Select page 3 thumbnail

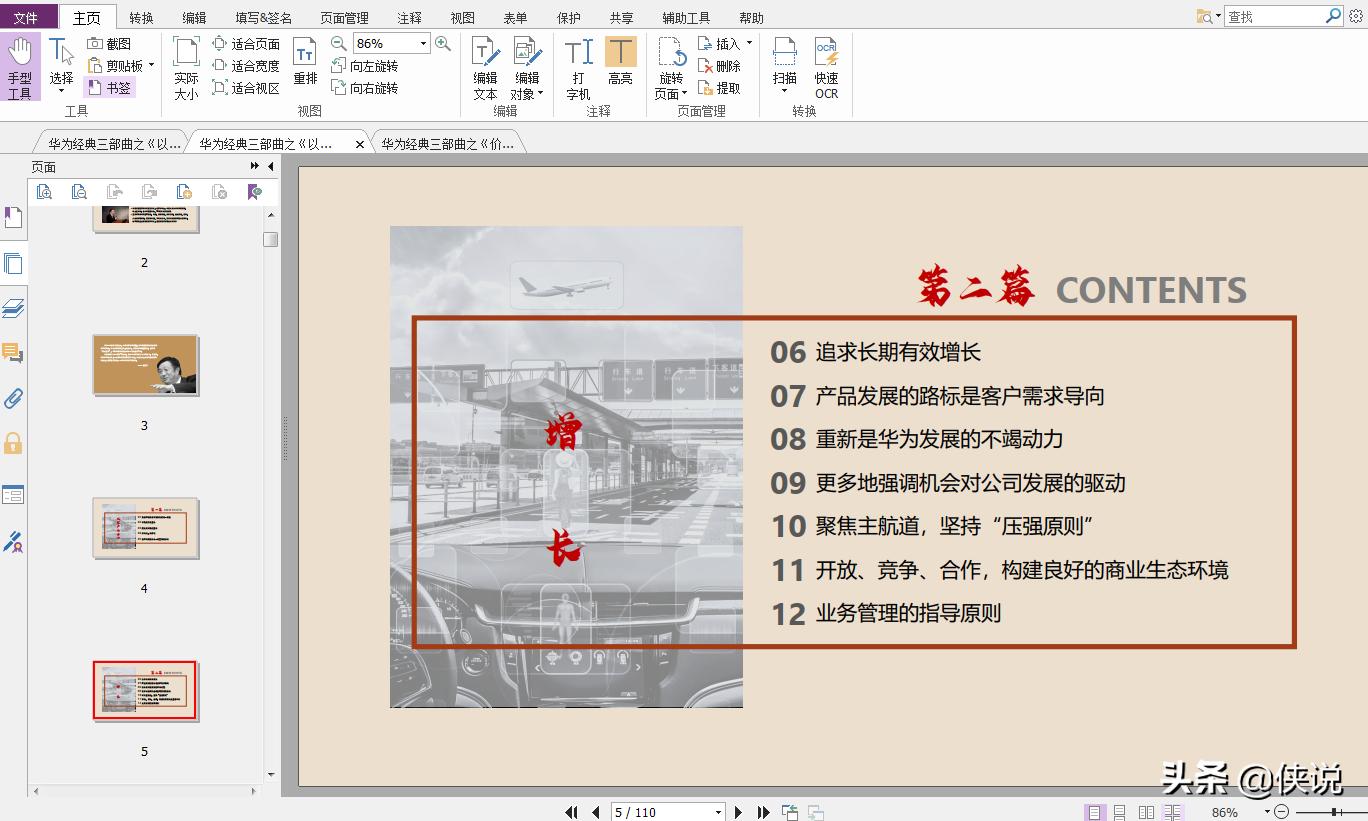[x=145, y=365]
